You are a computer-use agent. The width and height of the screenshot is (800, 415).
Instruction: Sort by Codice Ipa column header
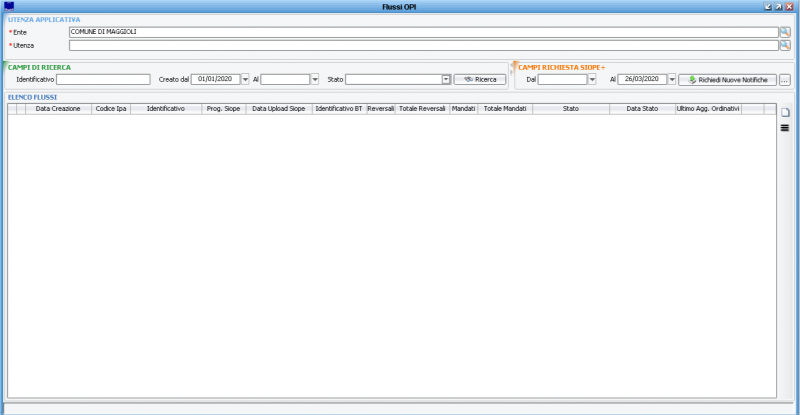pyautogui.click(x=111, y=109)
